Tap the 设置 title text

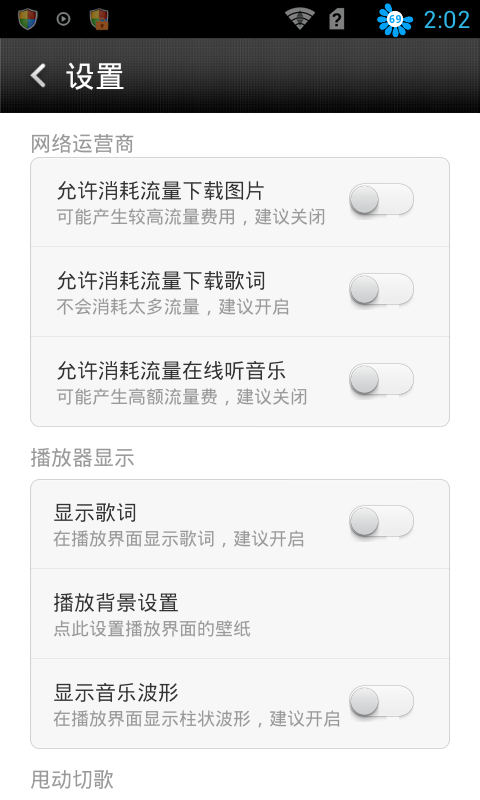(x=95, y=77)
